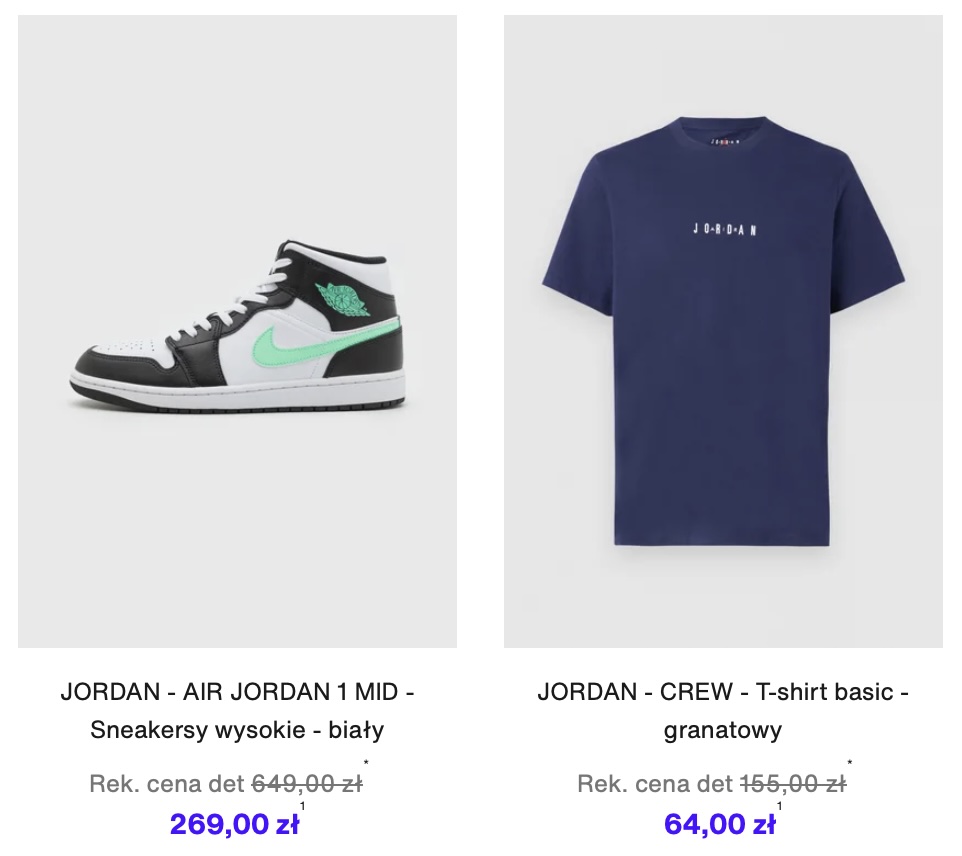Screen dimensions: 962x856
Task: Click the crossed-out 649,00 zł price
Action: (307, 784)
